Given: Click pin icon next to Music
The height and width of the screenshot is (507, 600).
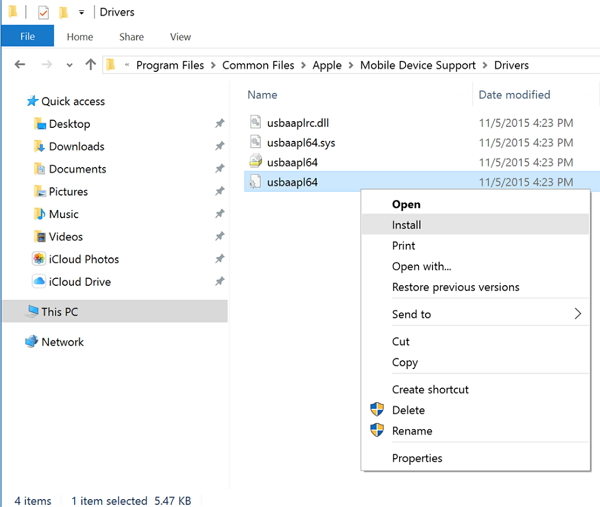Looking at the screenshot, I should pos(219,214).
